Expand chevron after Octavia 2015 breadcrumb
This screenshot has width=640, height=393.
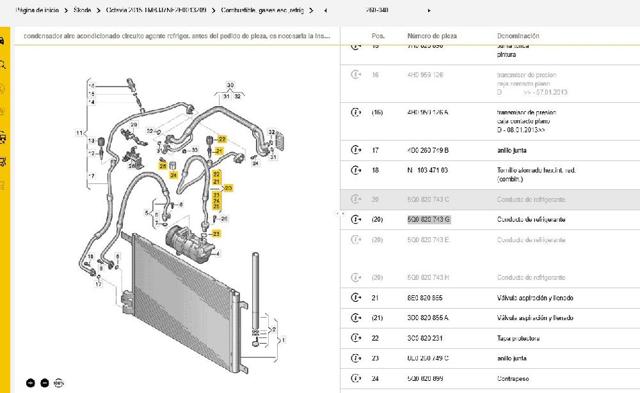click(213, 11)
